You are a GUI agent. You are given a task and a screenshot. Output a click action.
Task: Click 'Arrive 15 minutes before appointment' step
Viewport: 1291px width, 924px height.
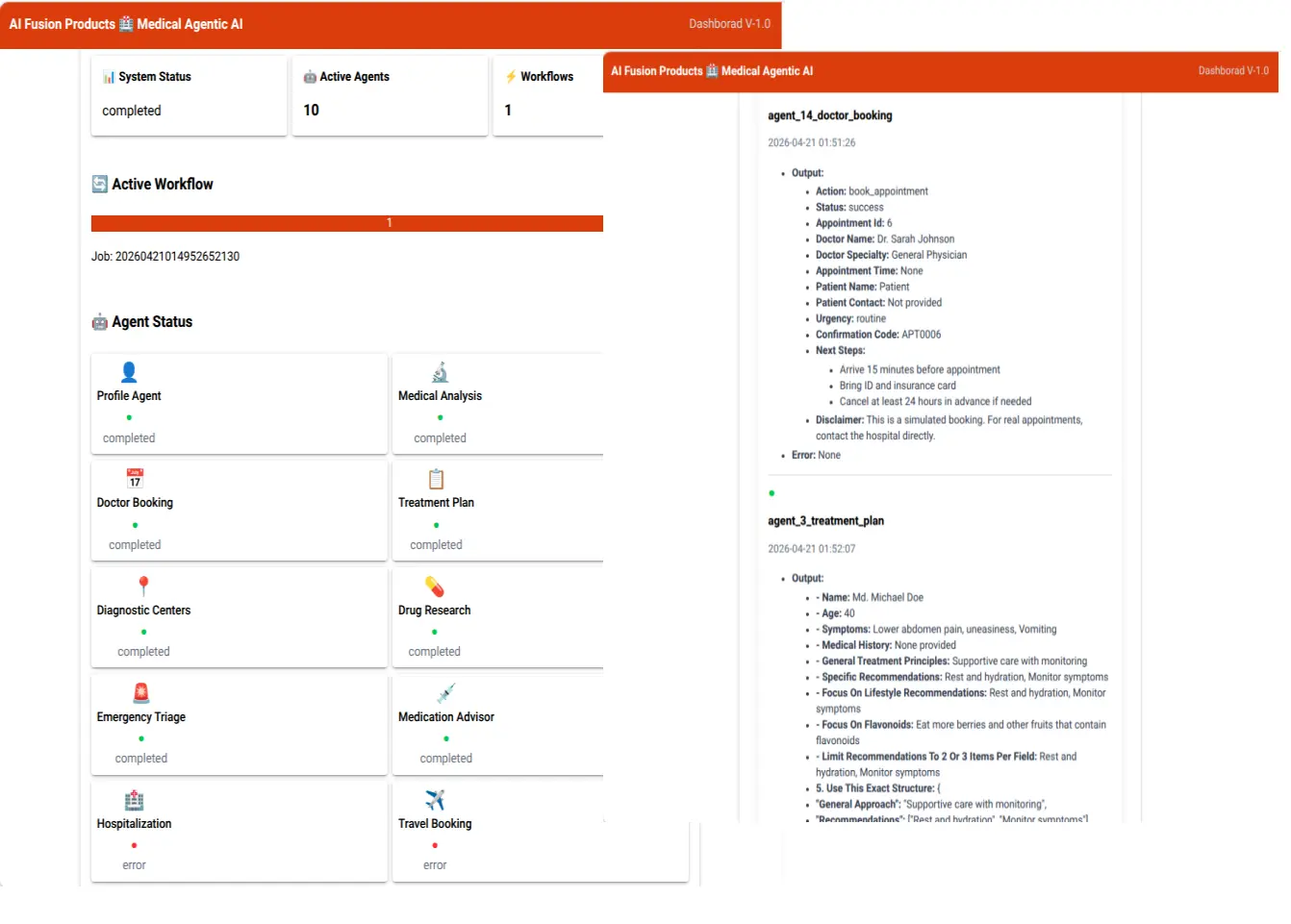click(x=920, y=369)
